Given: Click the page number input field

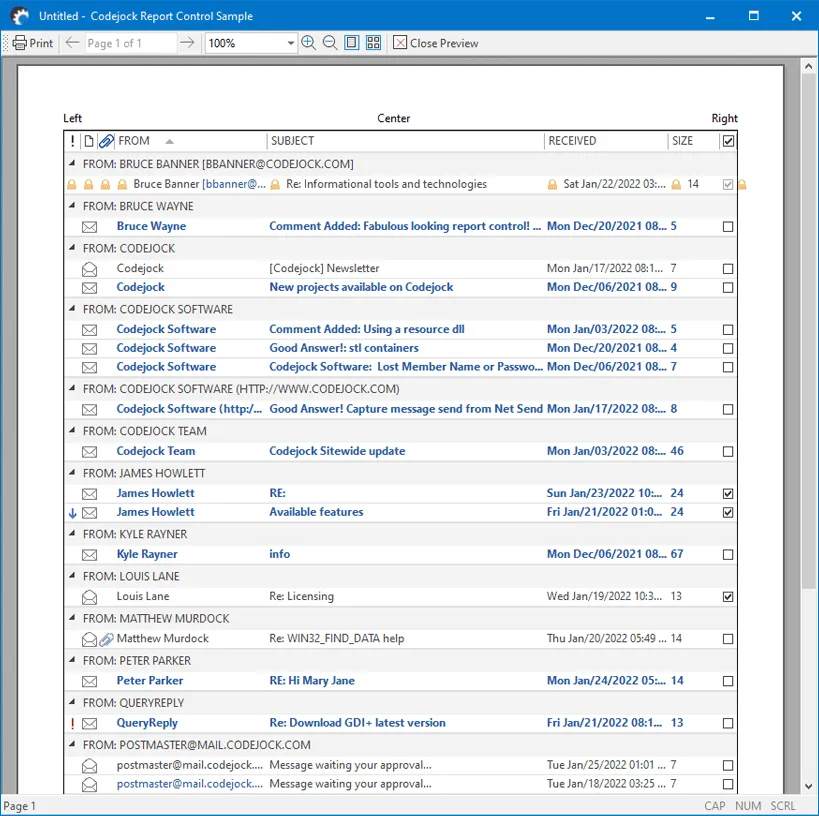Looking at the screenshot, I should (130, 43).
